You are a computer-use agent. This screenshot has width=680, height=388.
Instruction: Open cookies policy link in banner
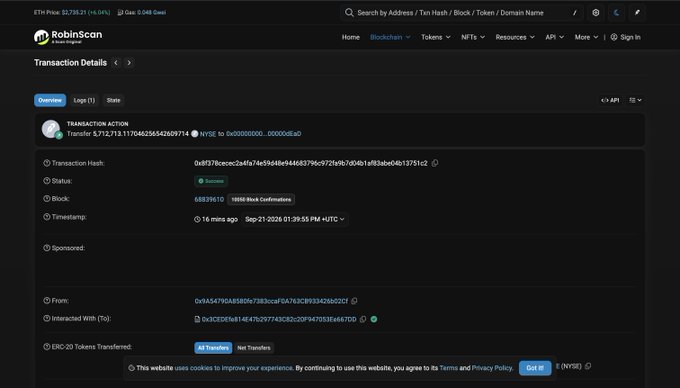click(x=234, y=368)
